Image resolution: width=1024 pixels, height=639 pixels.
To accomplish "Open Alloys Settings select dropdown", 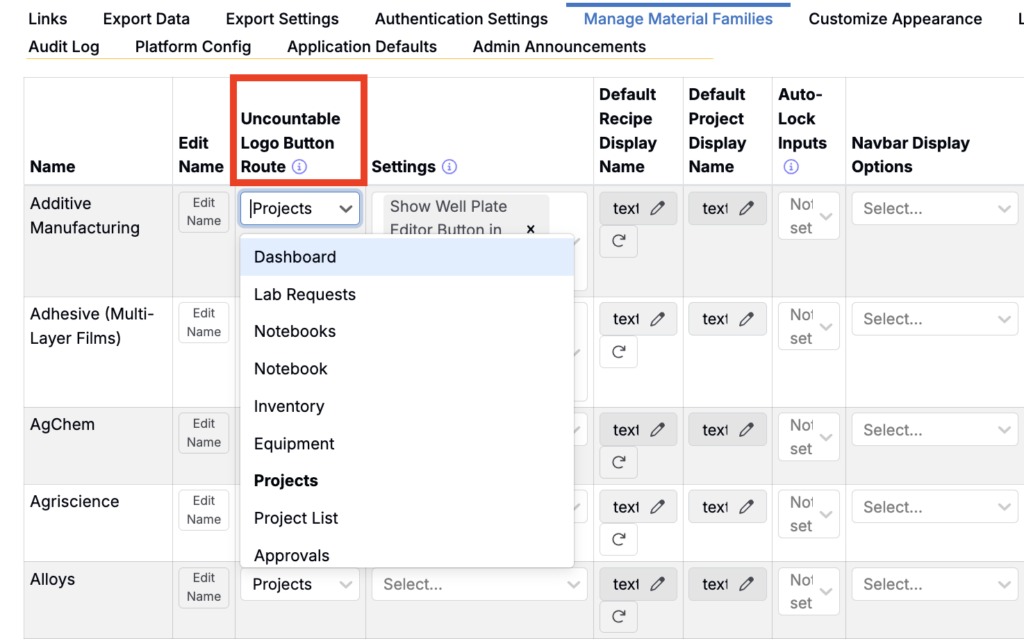I will click(x=478, y=584).
